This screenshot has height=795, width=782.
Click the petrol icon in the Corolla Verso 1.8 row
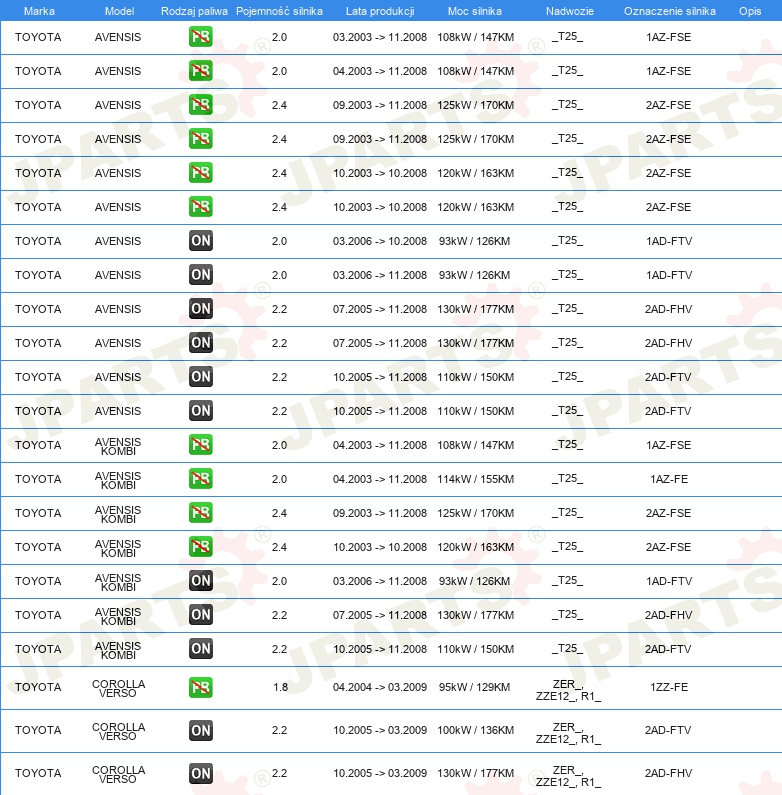200,687
